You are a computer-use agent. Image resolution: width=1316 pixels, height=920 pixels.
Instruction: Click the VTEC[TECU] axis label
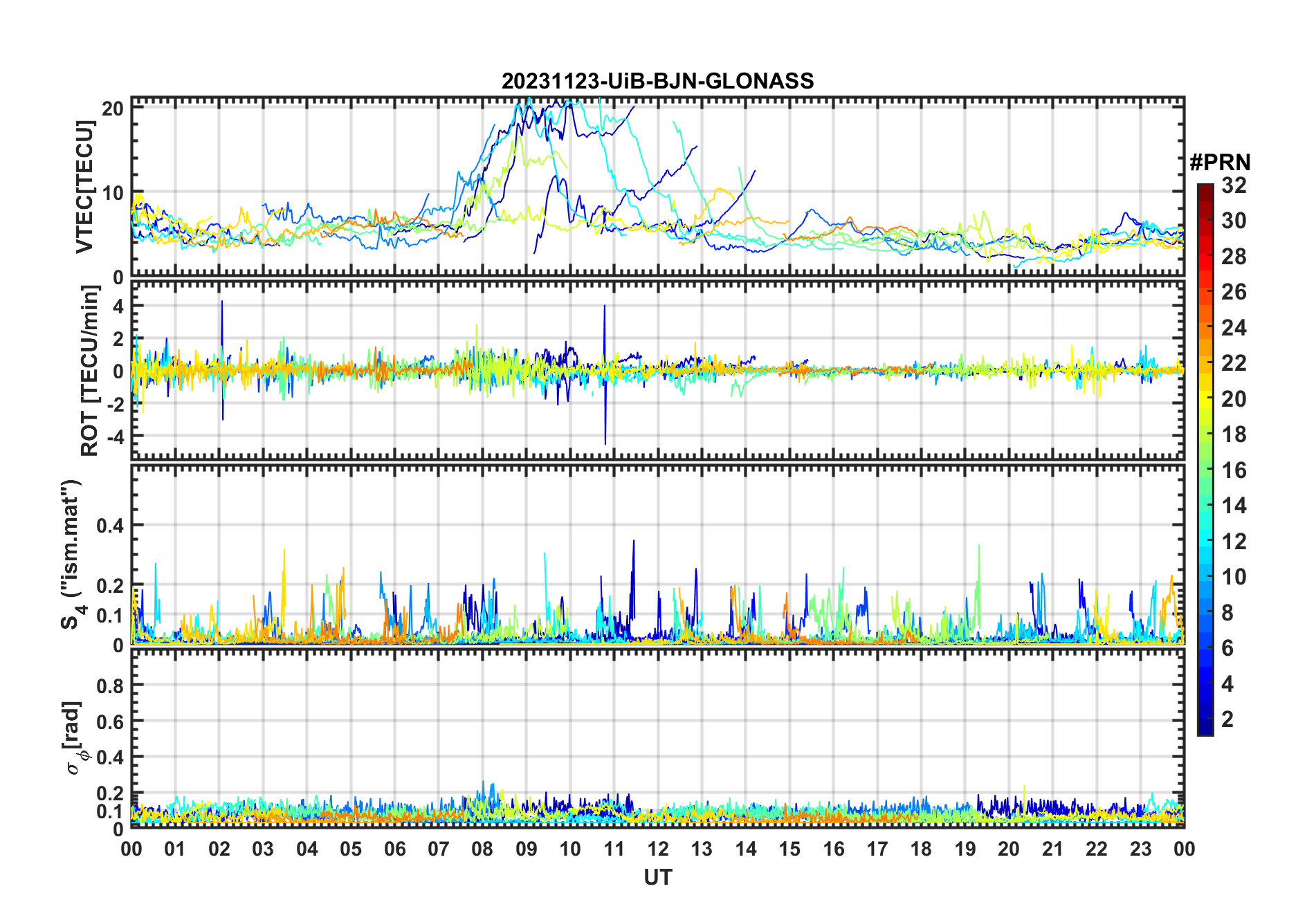[x=84, y=187]
